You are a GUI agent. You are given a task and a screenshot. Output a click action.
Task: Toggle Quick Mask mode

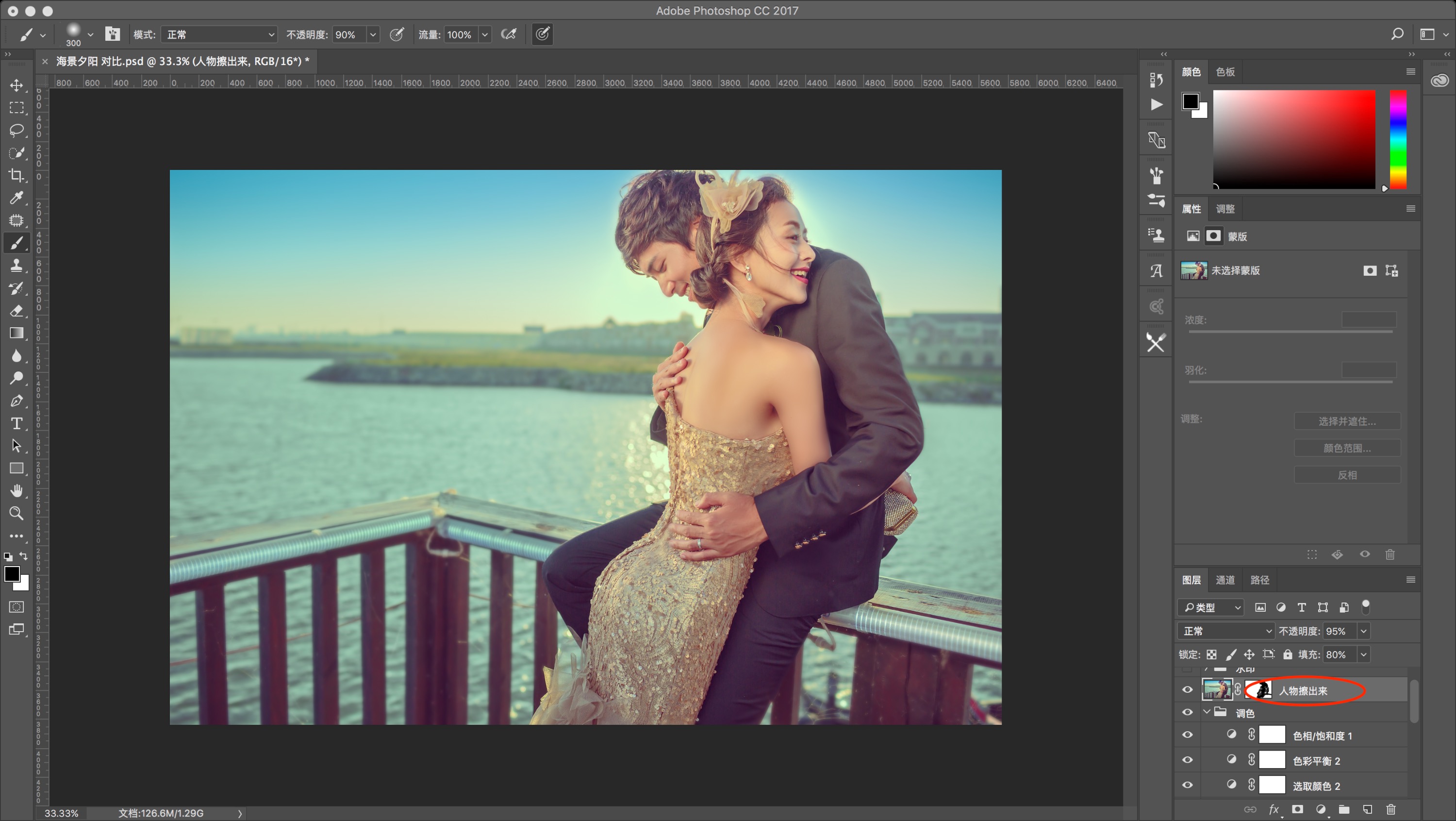(x=17, y=607)
